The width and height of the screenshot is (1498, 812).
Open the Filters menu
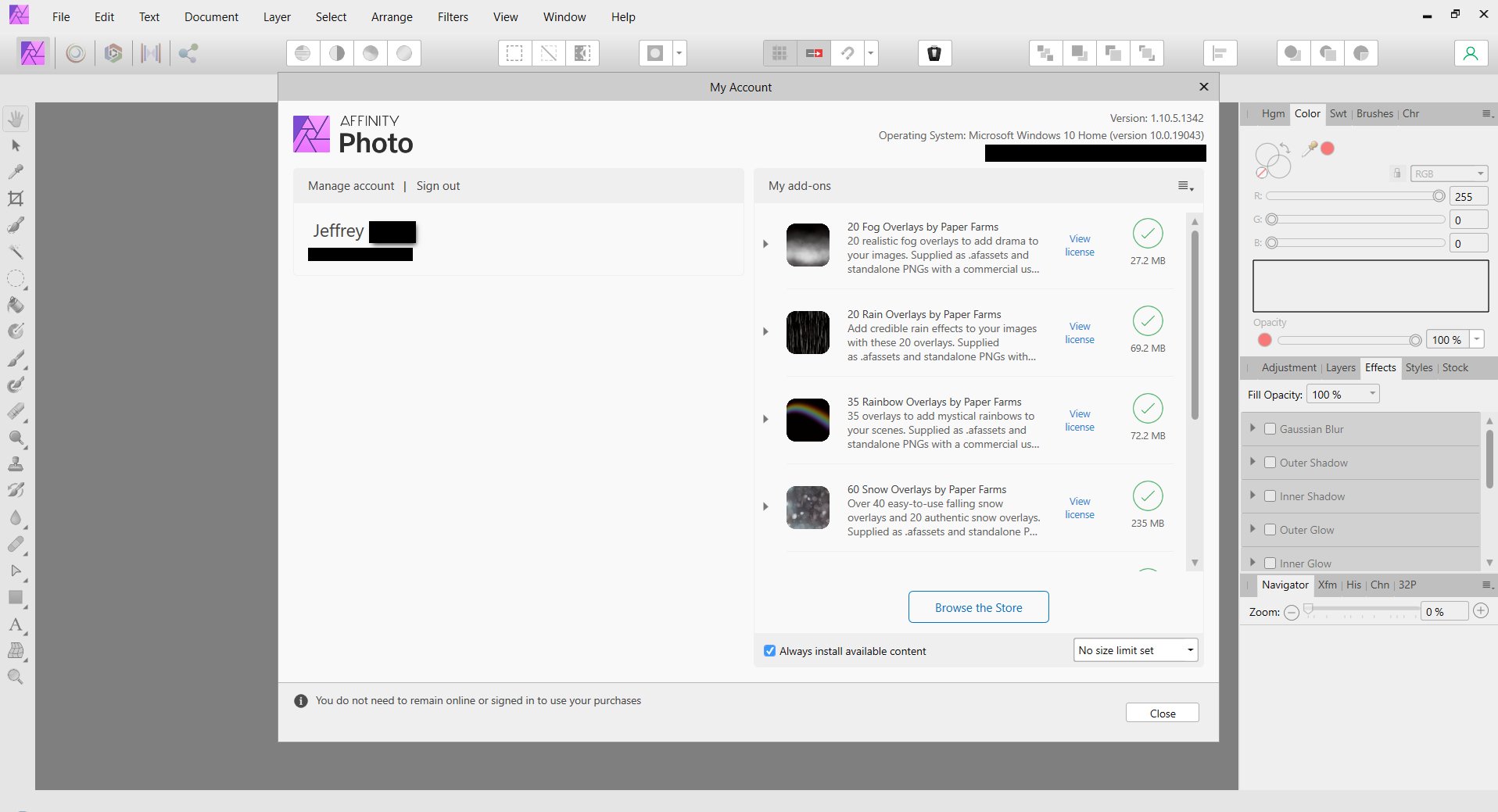tap(453, 16)
